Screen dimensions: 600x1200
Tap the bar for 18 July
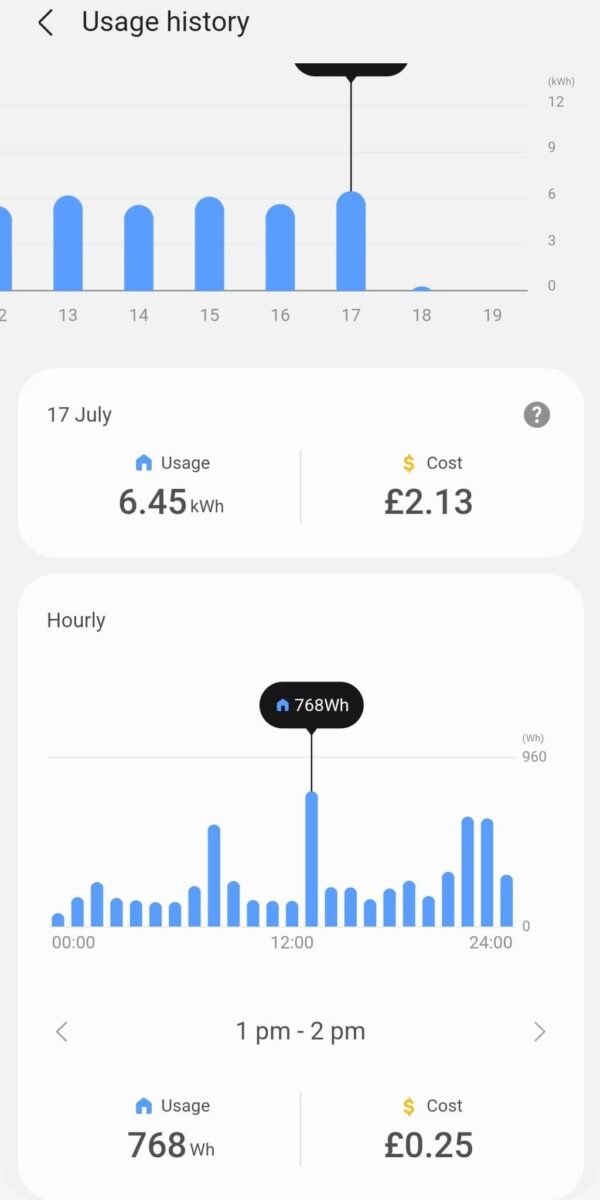421,289
